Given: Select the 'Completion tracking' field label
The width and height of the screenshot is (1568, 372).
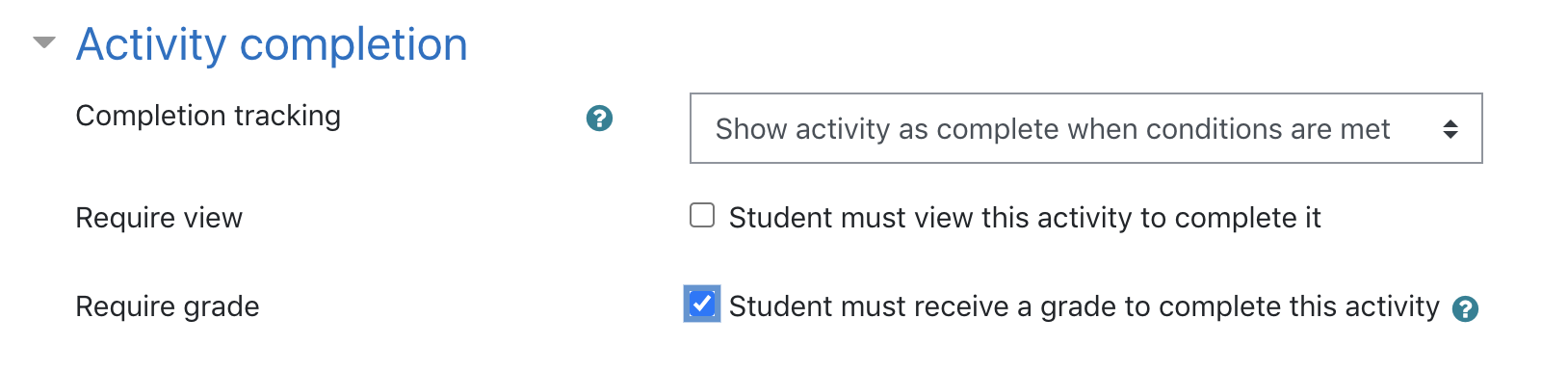Looking at the screenshot, I should pyautogui.click(x=208, y=116).
